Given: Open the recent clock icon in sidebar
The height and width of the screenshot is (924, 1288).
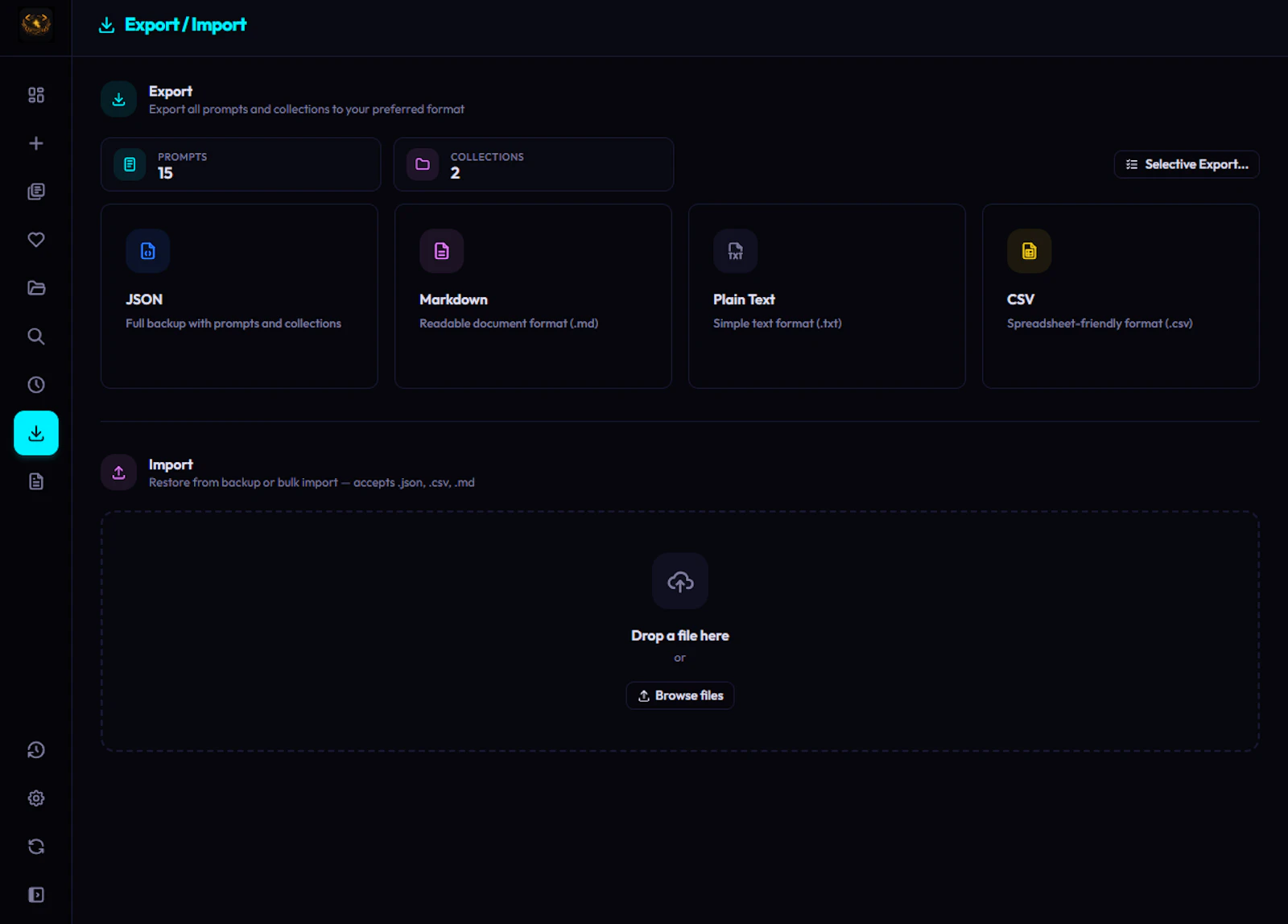Looking at the screenshot, I should click(35, 385).
